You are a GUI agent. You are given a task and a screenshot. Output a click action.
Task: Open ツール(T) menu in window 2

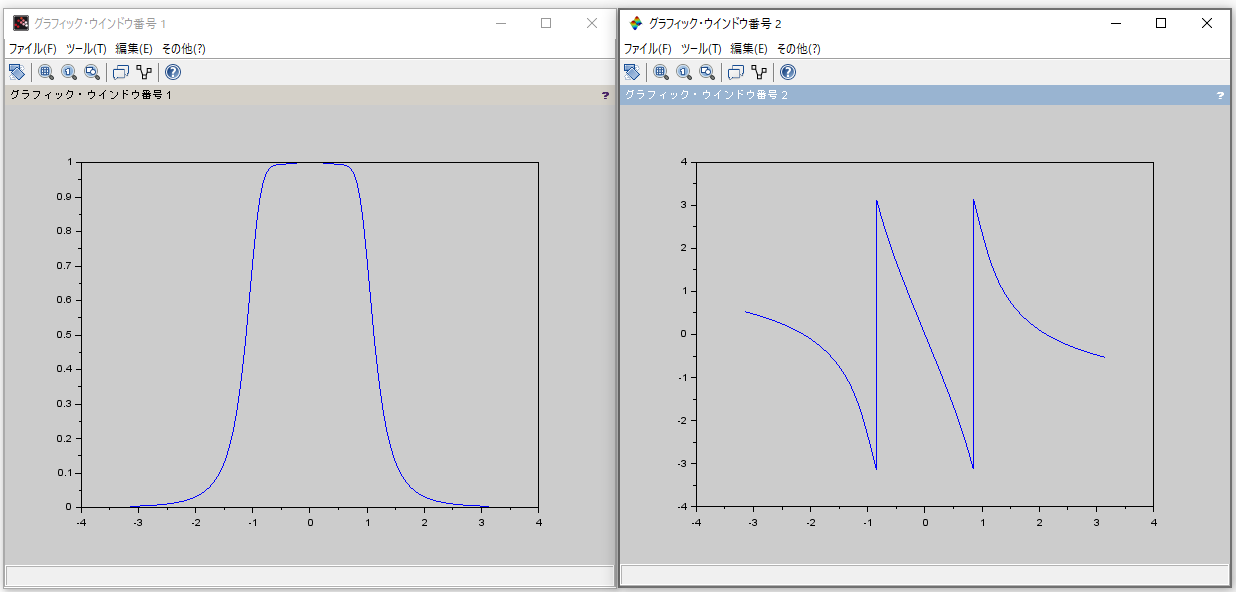click(701, 48)
